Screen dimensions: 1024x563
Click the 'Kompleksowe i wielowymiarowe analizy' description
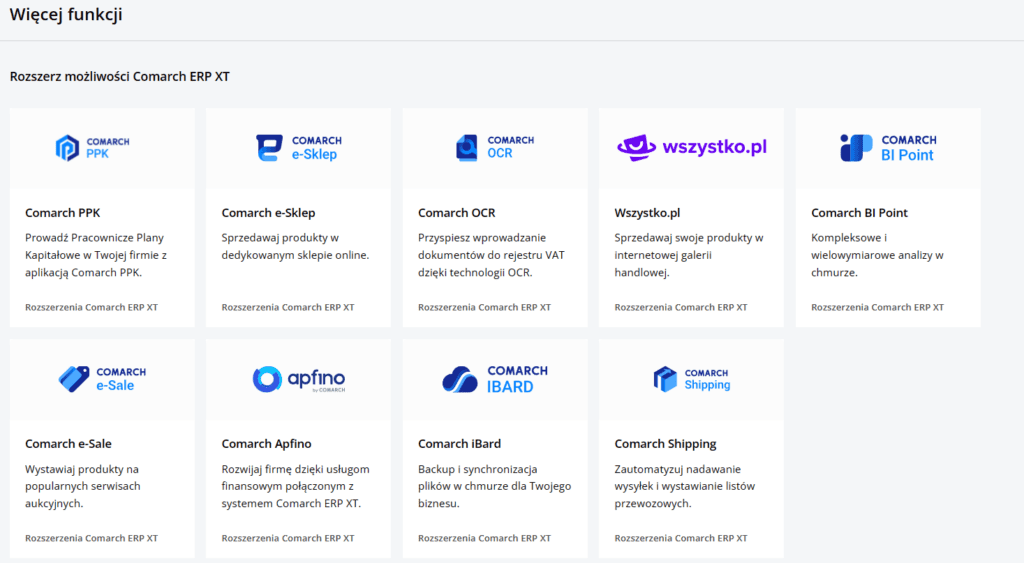pyautogui.click(x=877, y=255)
